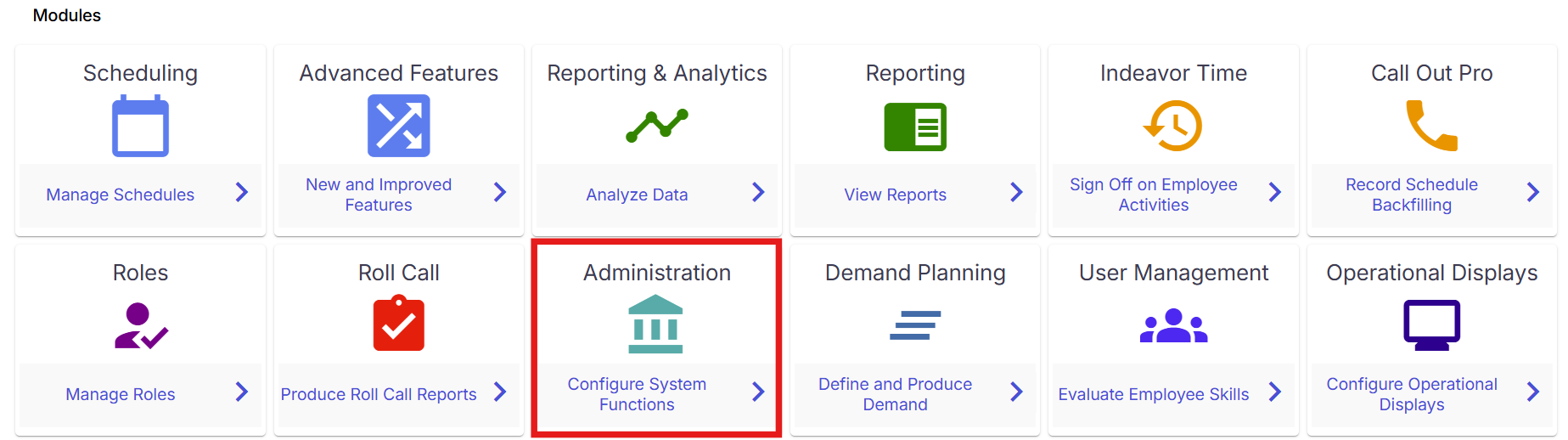Click the User Management people group icon

pyautogui.click(x=1173, y=325)
